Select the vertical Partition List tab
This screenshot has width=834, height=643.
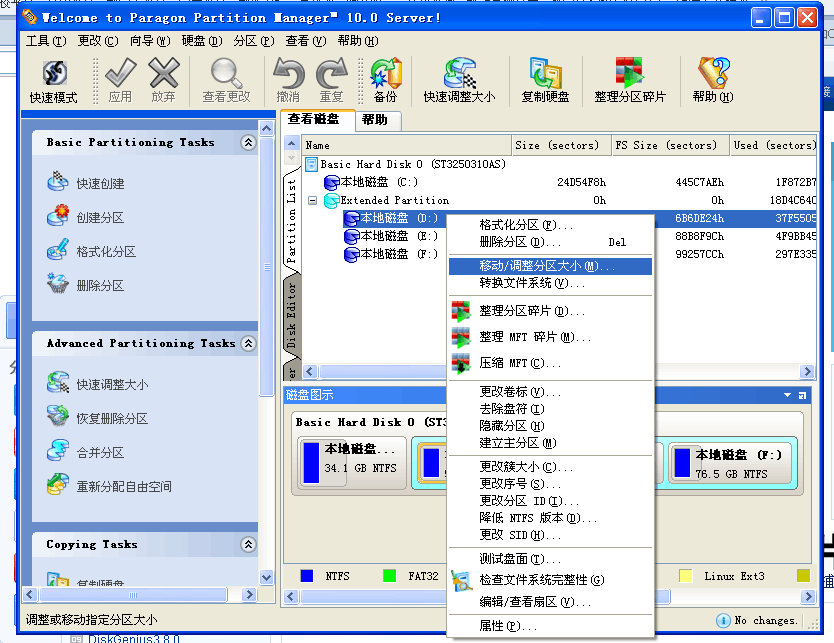(x=291, y=221)
